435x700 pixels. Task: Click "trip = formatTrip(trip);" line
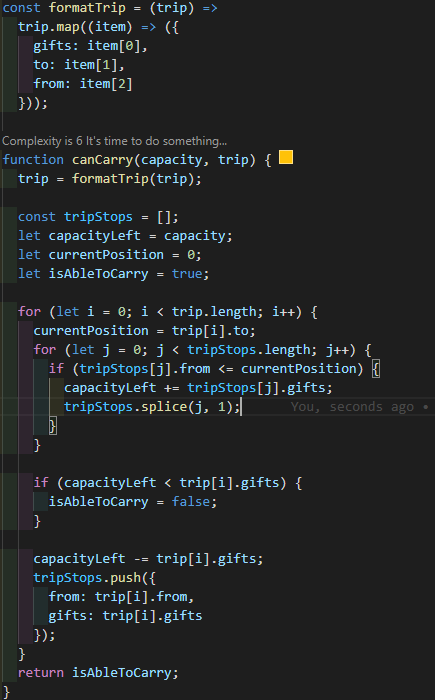110,179
